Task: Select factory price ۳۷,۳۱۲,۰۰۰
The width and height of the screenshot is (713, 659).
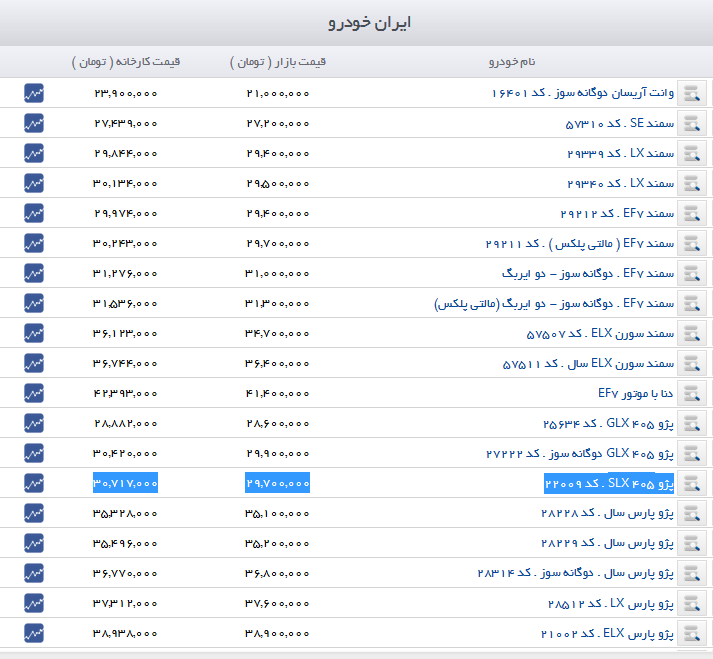Action: coord(126,604)
